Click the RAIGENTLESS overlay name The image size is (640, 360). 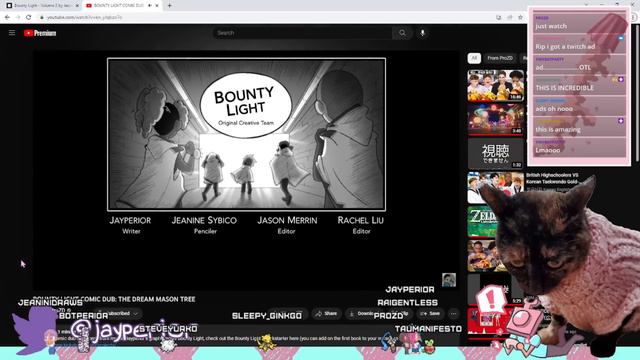tap(407, 302)
